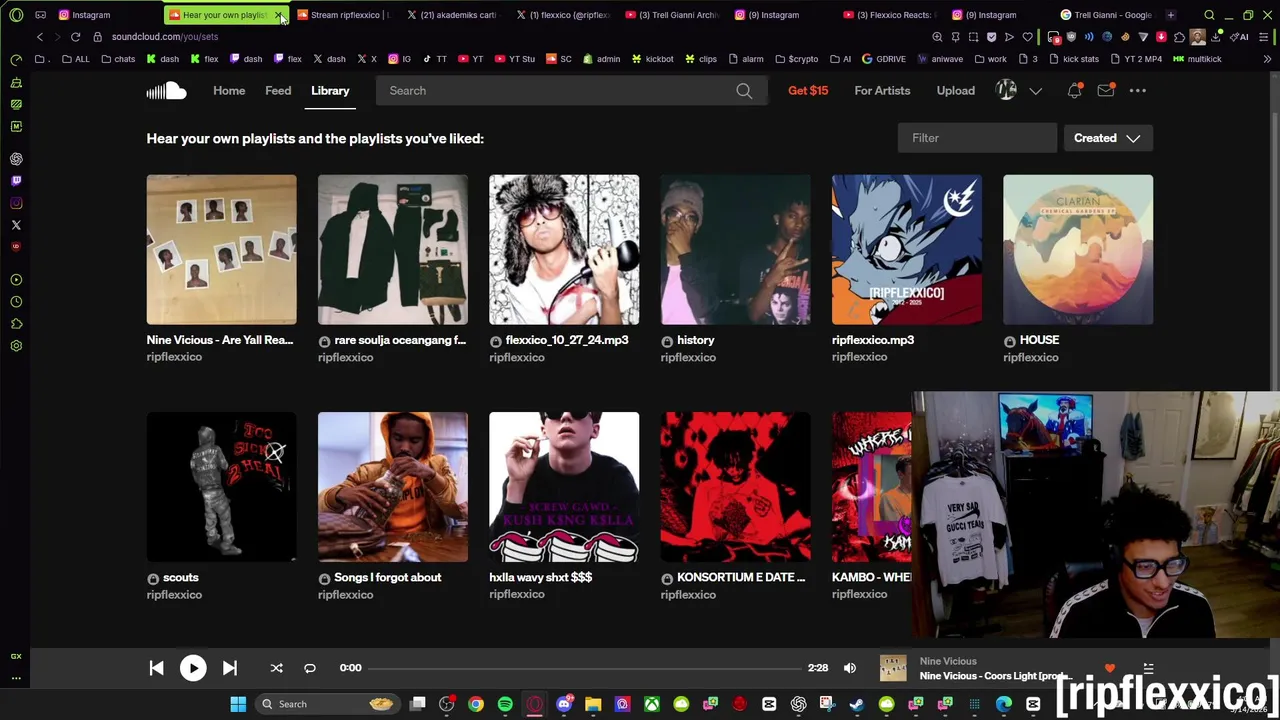Open the ripflexxico.mp3 playlist cover
The height and width of the screenshot is (720, 1280).
[907, 250]
